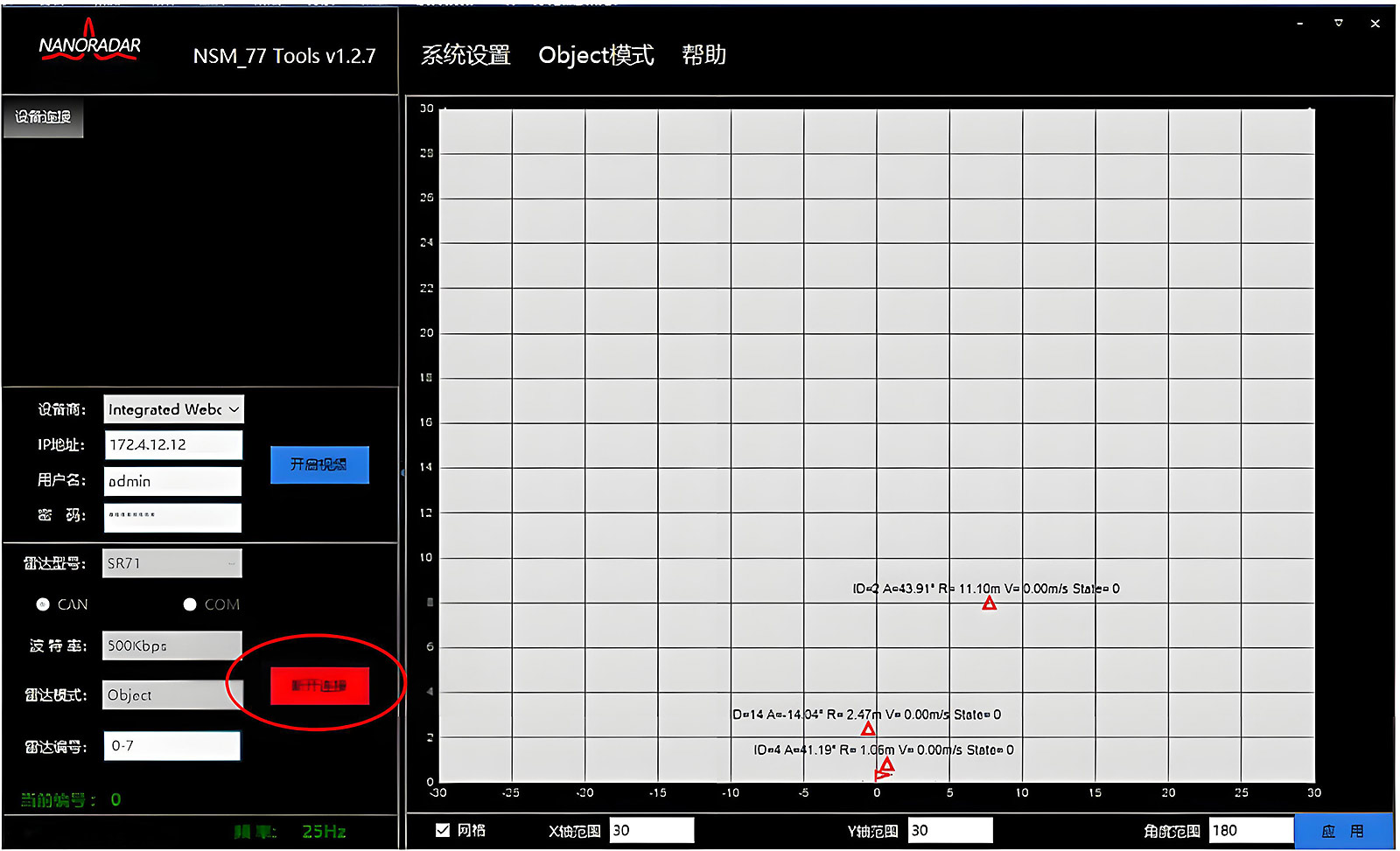The image size is (1400, 851).
Task: Select the CAN radio button
Action: click(x=43, y=604)
